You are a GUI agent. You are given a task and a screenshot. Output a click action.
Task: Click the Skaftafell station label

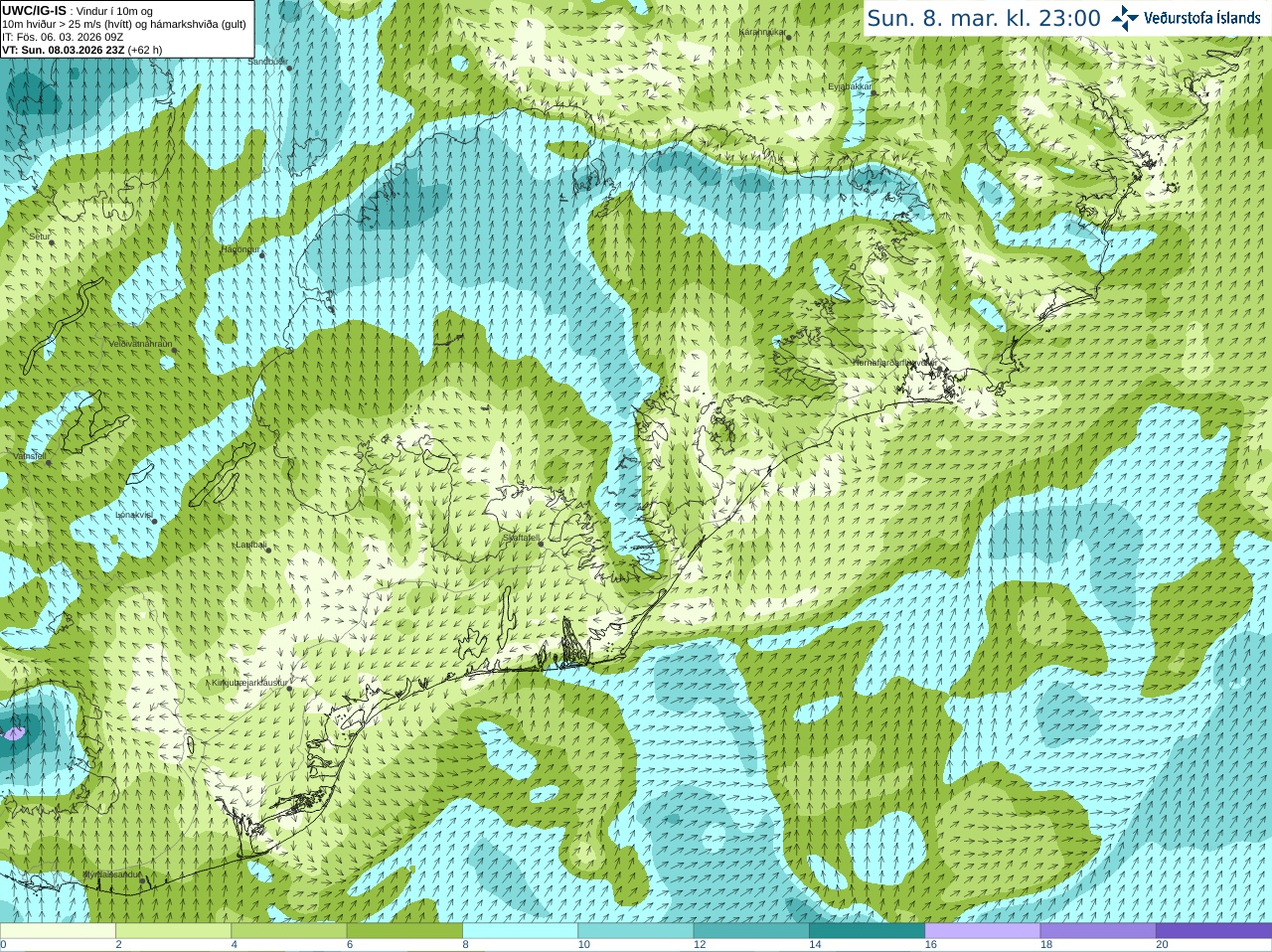click(521, 538)
